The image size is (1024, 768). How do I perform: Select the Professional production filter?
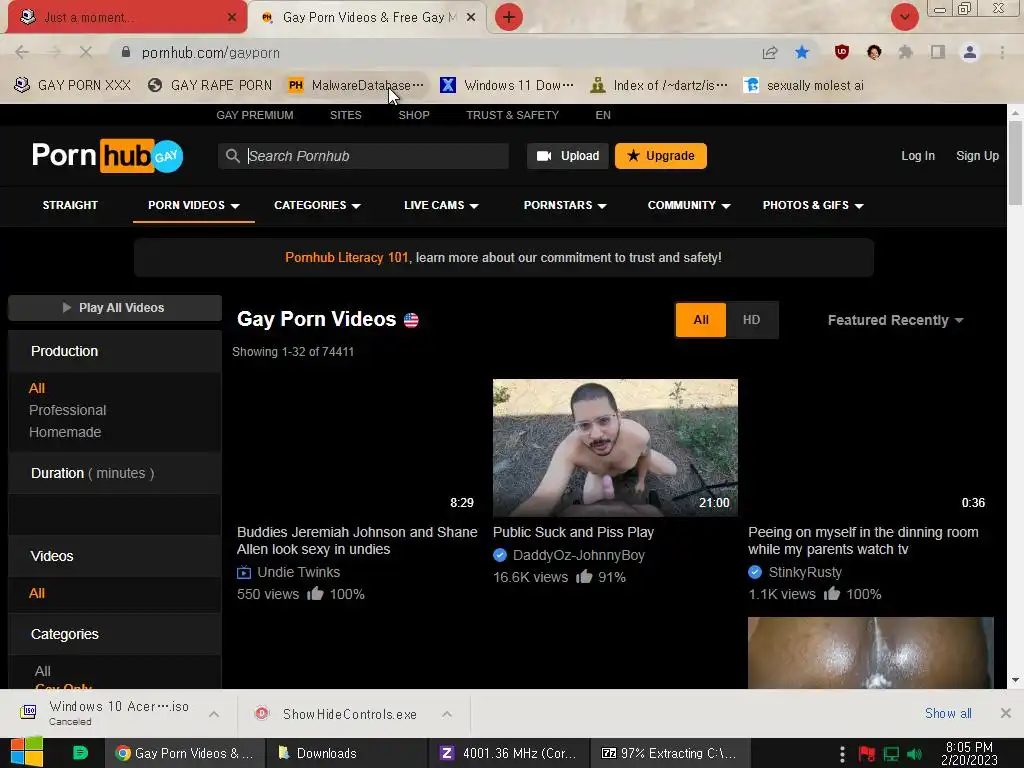click(67, 410)
